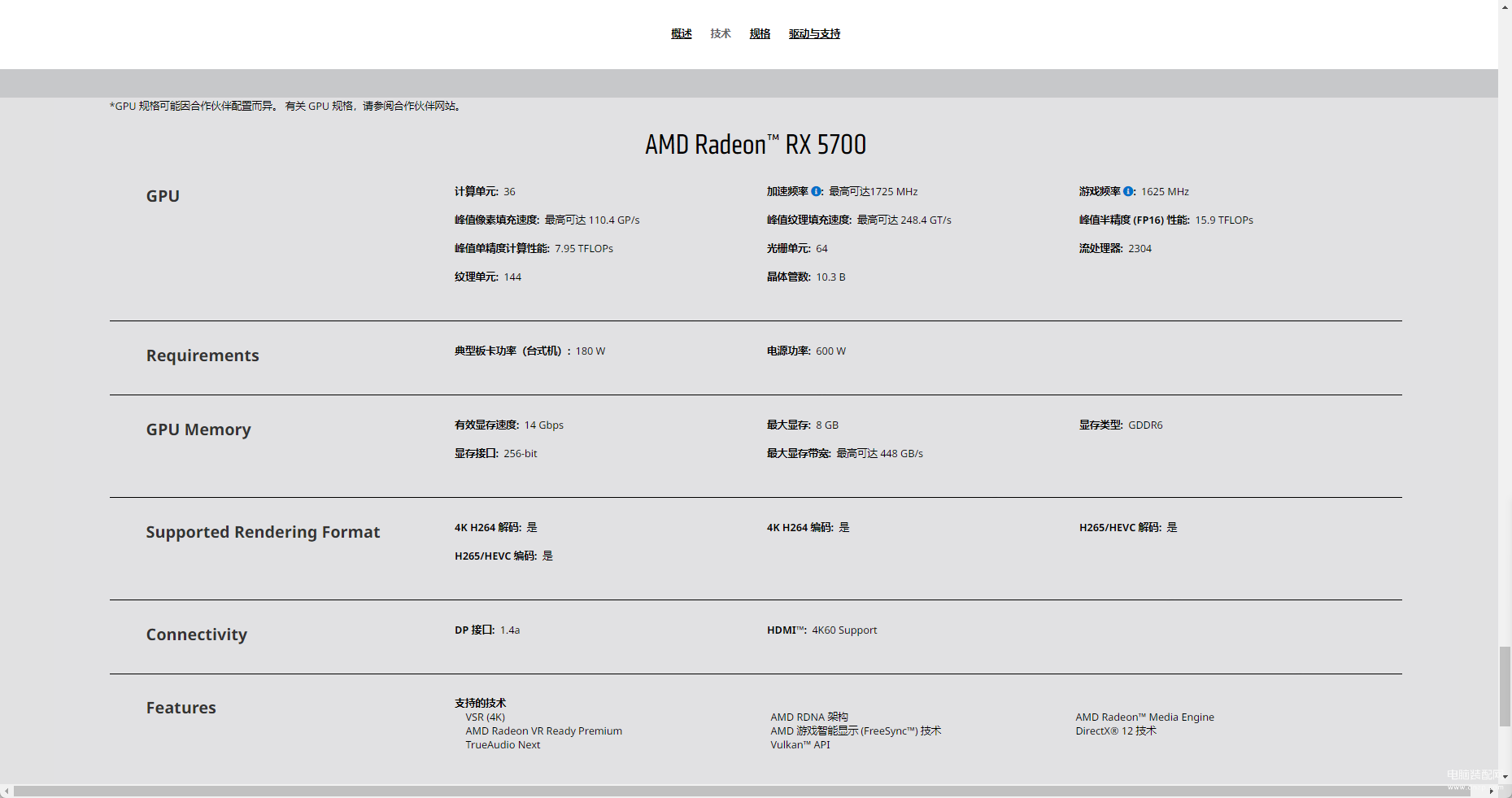The height and width of the screenshot is (798, 1512).
Task: Click AMD 游戏智能显示 FreeSync 技术 feature
Action: coord(856,730)
